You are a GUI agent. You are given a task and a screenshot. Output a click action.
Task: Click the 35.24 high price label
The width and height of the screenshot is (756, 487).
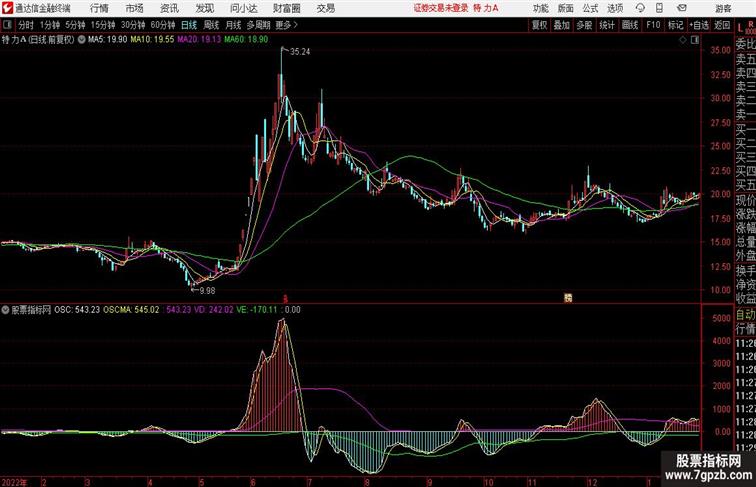tap(300, 52)
